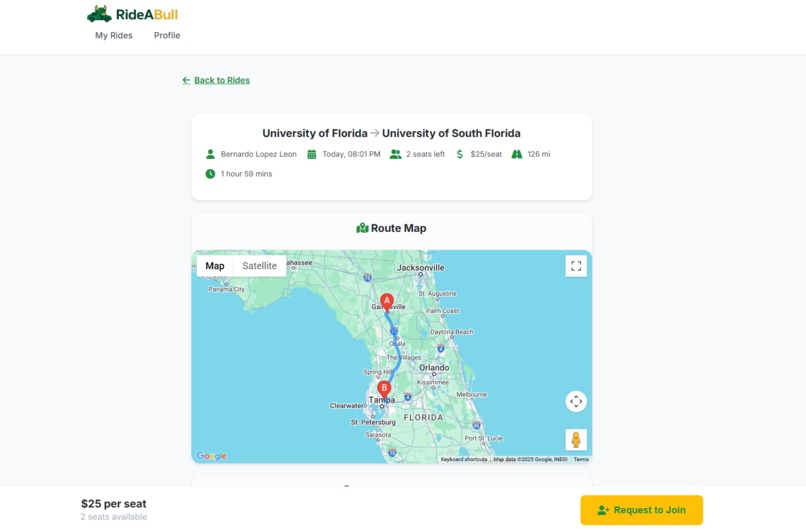The height and width of the screenshot is (532, 806).
Task: Open map Terms link
Action: tap(581, 460)
